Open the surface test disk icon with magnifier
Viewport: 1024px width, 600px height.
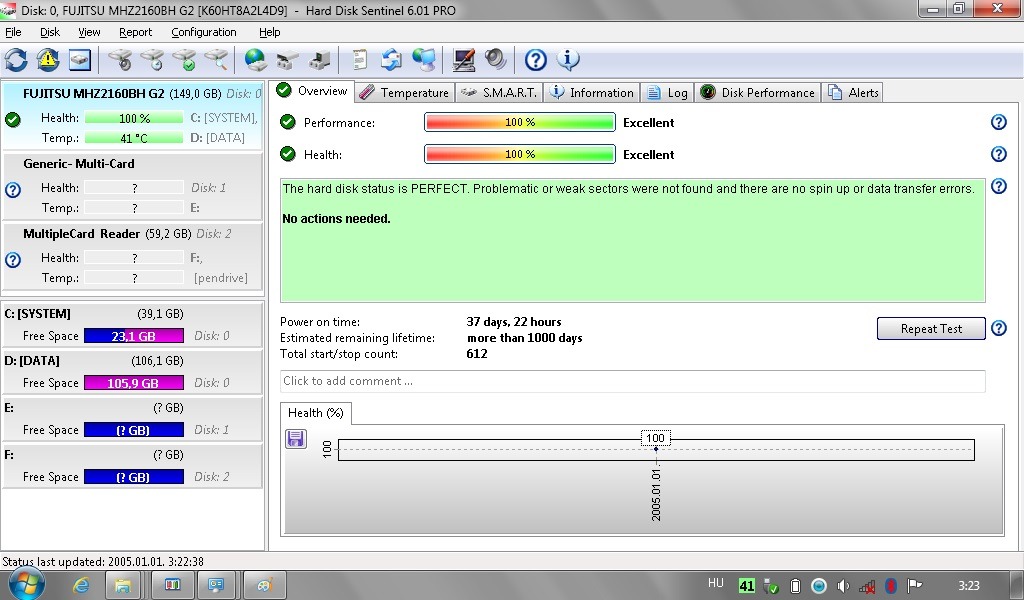click(x=216, y=60)
